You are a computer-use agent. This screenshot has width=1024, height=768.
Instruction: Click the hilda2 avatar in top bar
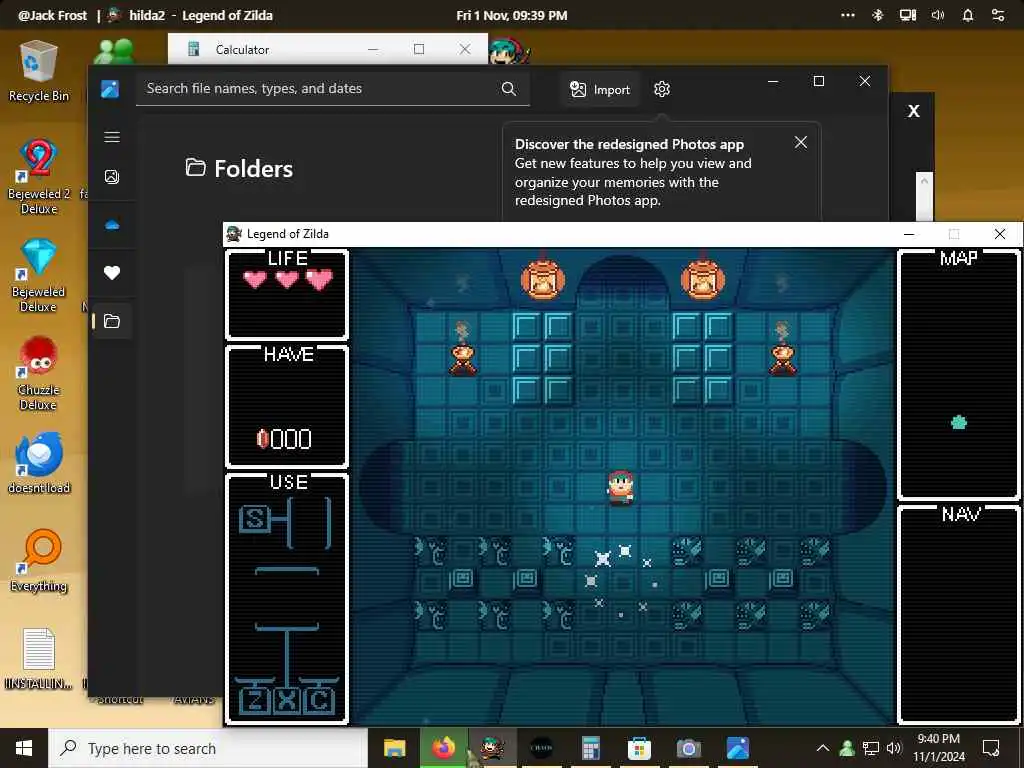coord(115,15)
